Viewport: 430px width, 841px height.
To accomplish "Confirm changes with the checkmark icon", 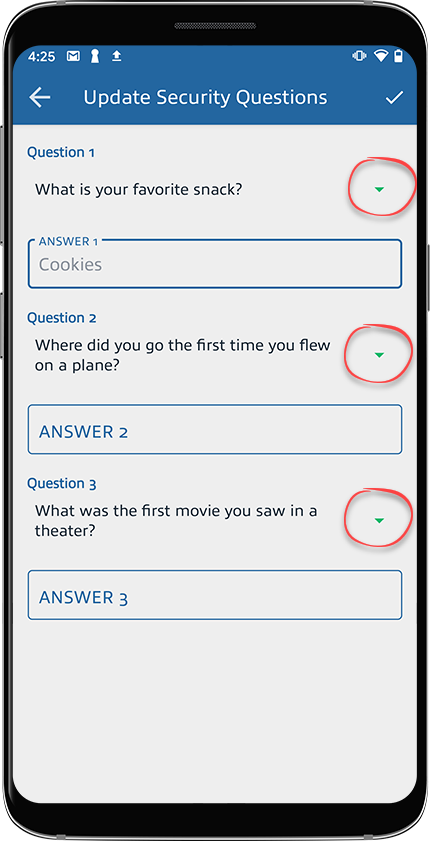I will (394, 97).
